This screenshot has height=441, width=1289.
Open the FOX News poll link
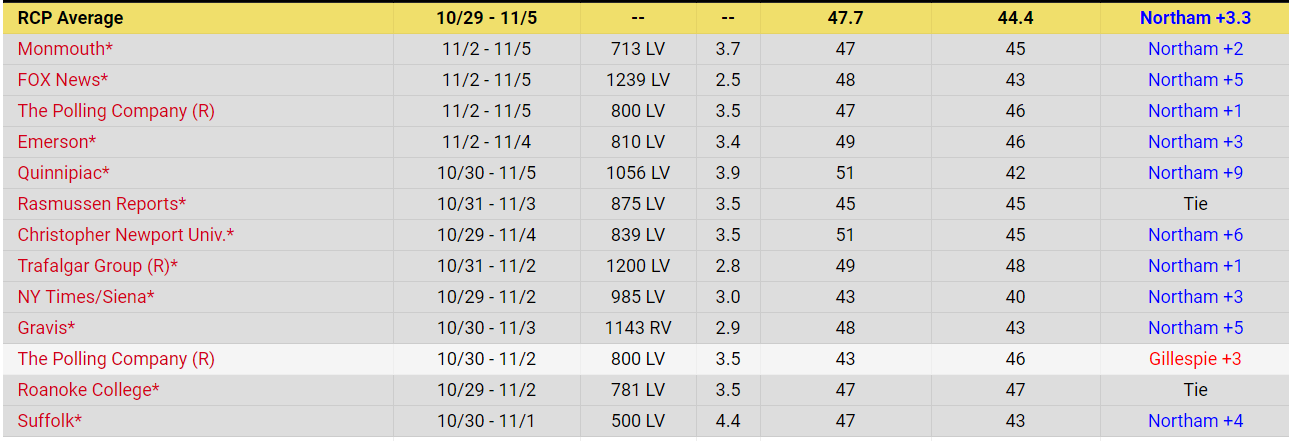pos(62,80)
